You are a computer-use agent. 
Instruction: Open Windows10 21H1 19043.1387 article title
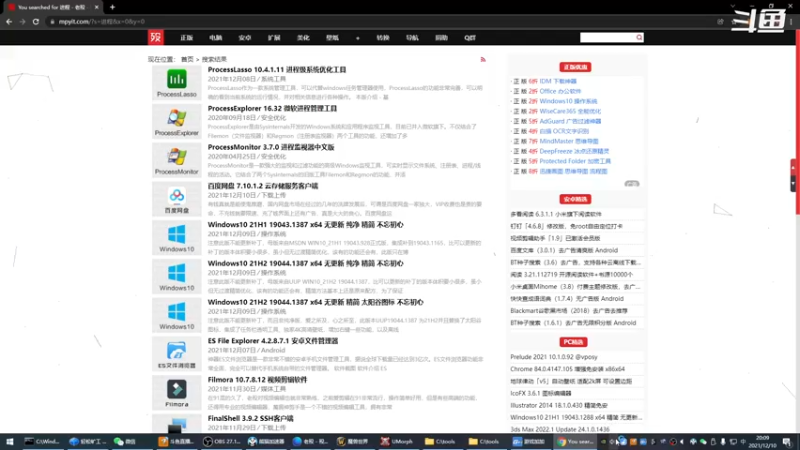(306, 225)
